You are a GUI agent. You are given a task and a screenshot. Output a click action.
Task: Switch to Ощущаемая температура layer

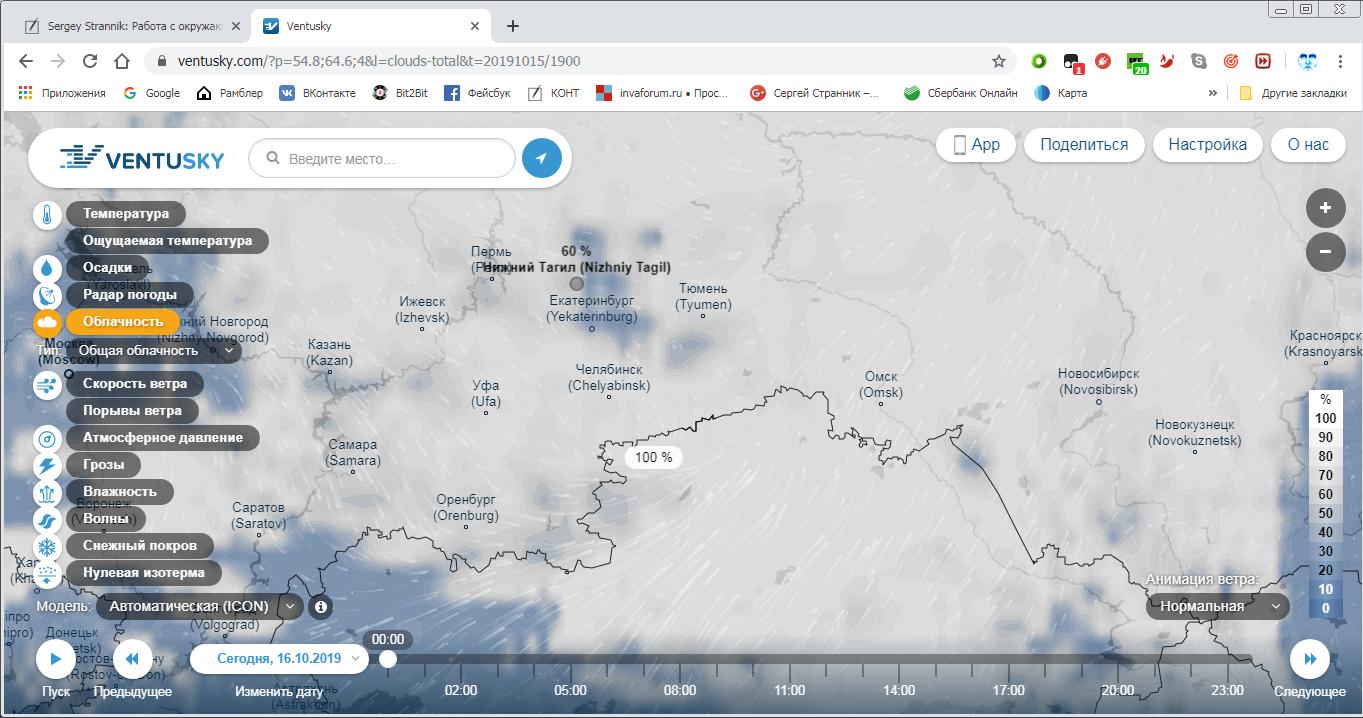coord(167,241)
